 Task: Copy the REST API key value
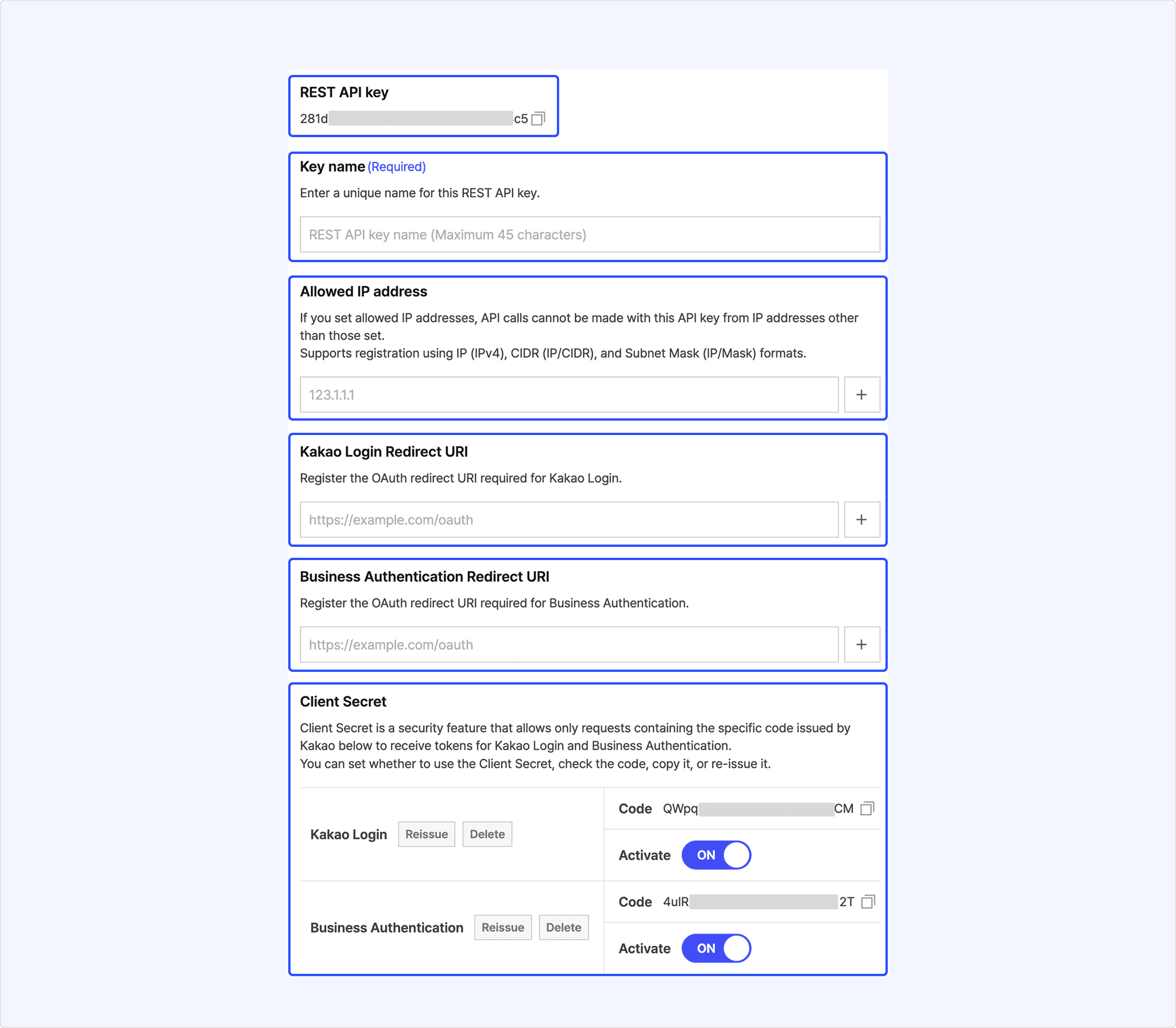[x=538, y=119]
